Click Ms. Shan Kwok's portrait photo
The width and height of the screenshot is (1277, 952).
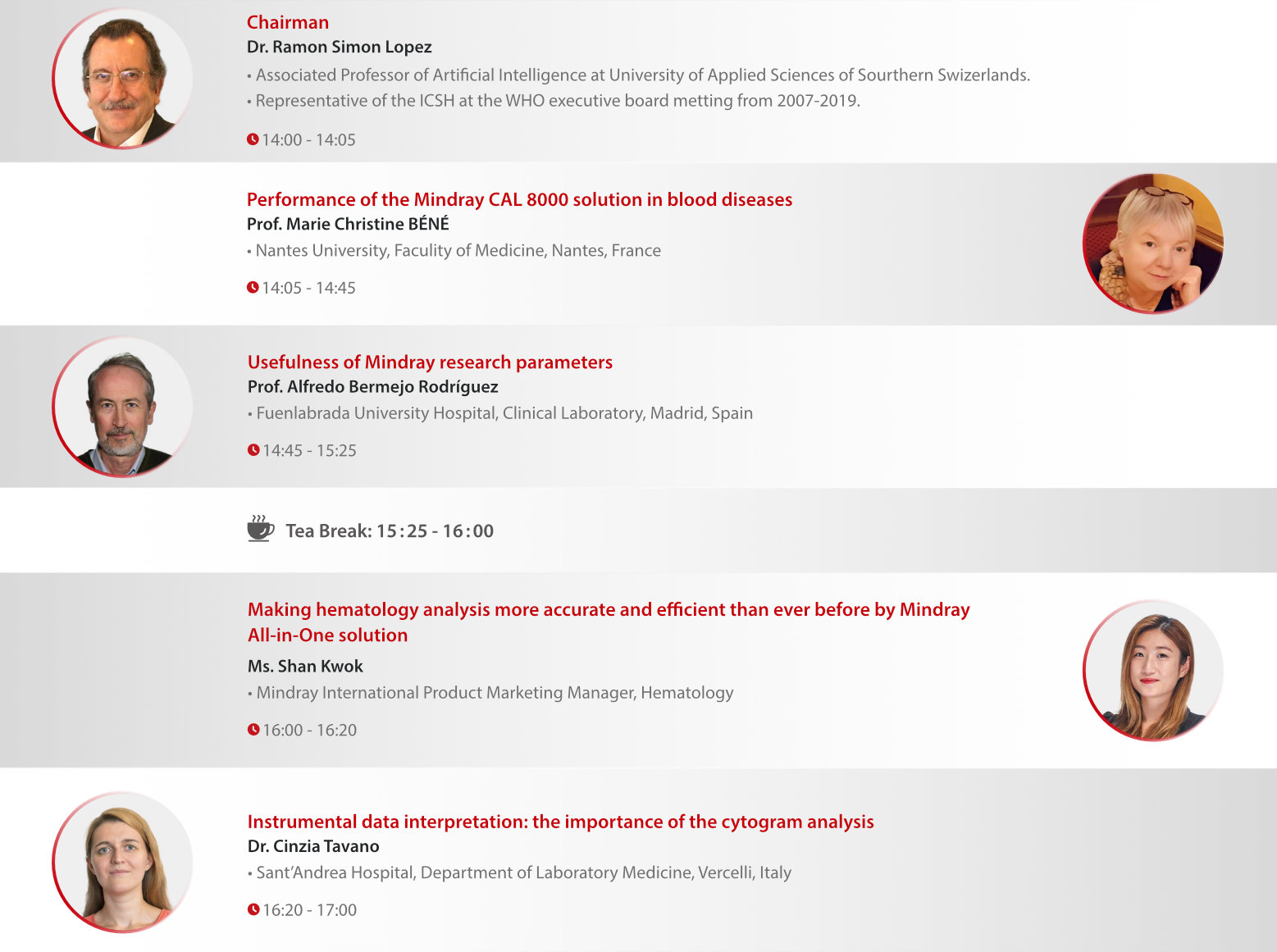click(1153, 671)
